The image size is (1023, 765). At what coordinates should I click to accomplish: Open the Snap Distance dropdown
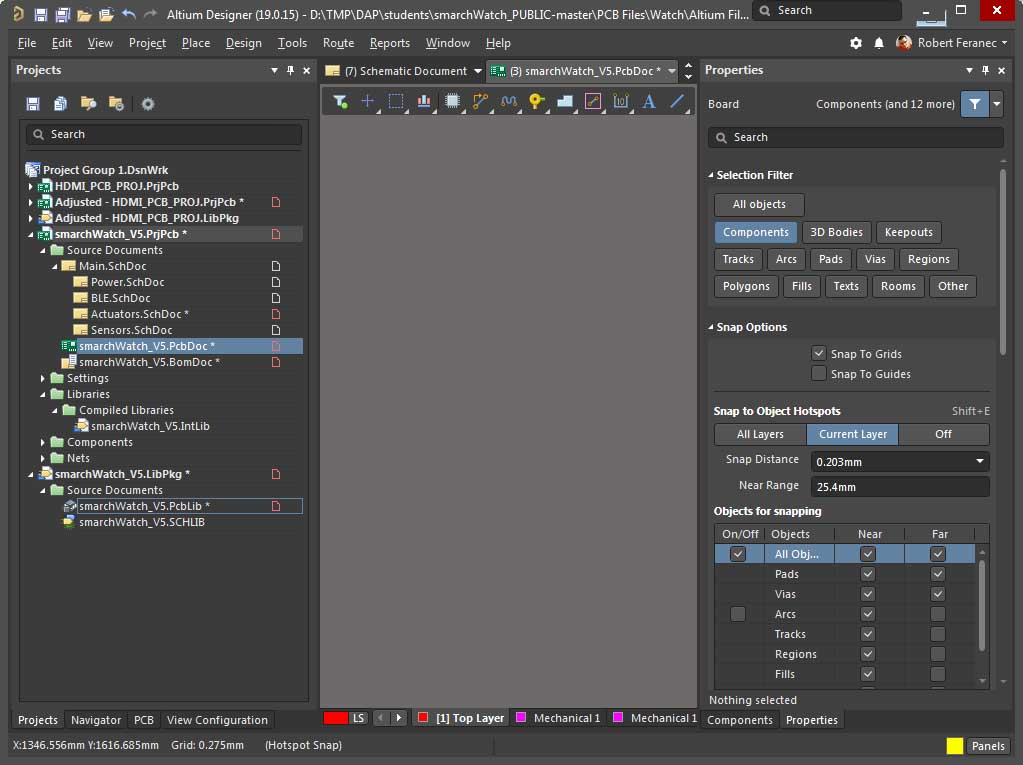(x=979, y=461)
